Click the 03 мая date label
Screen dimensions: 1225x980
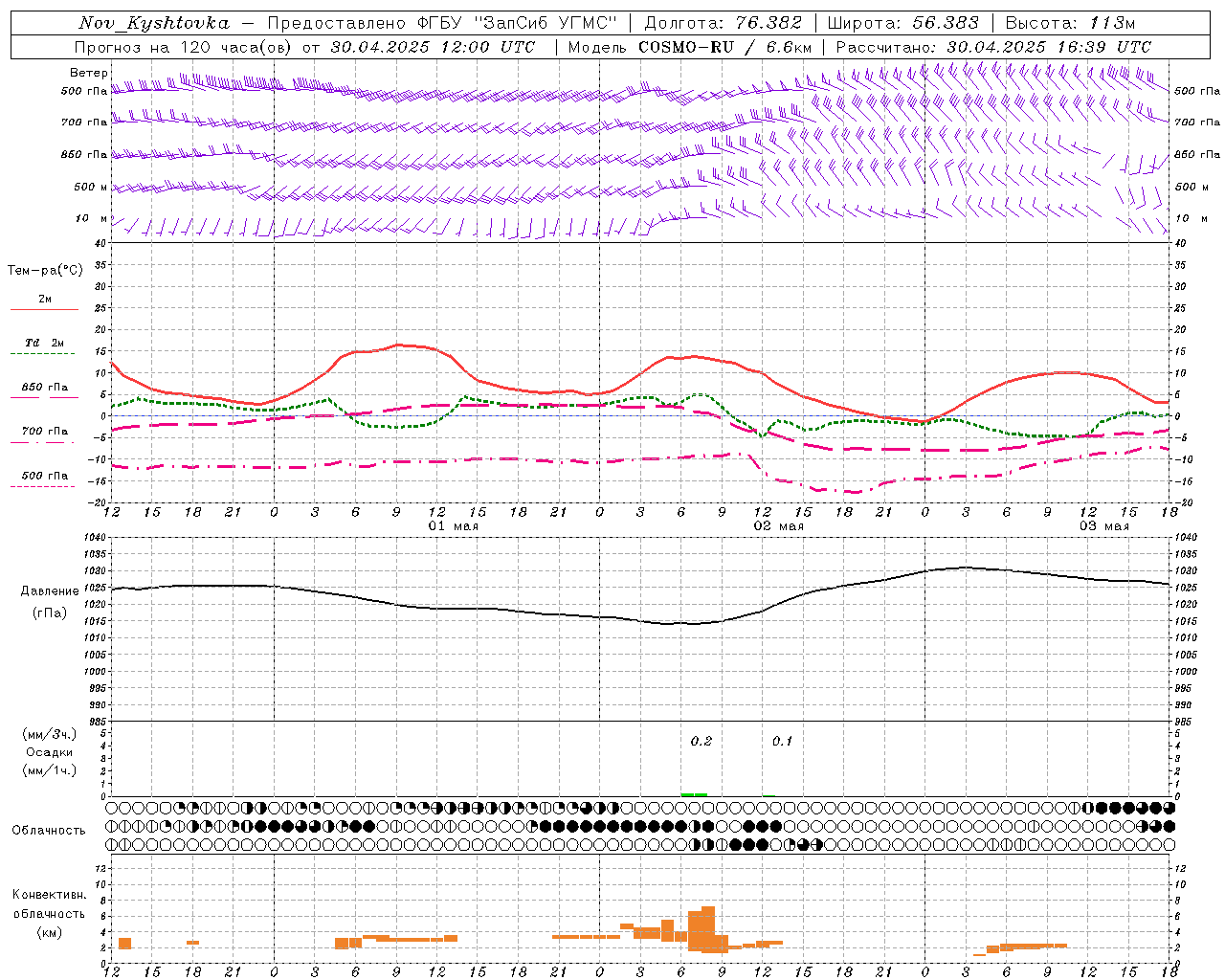click(1104, 526)
